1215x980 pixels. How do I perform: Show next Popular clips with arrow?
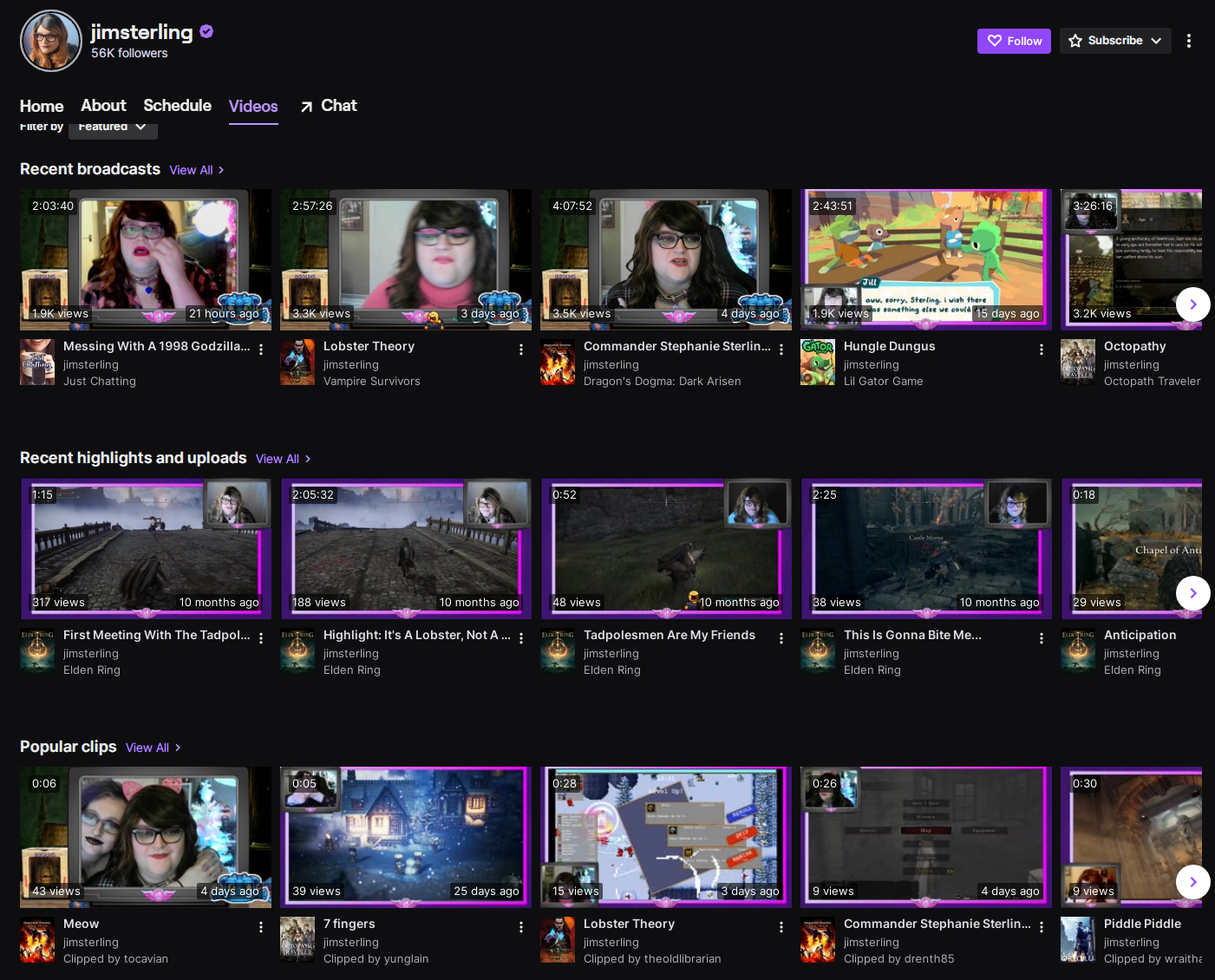[x=1193, y=882]
